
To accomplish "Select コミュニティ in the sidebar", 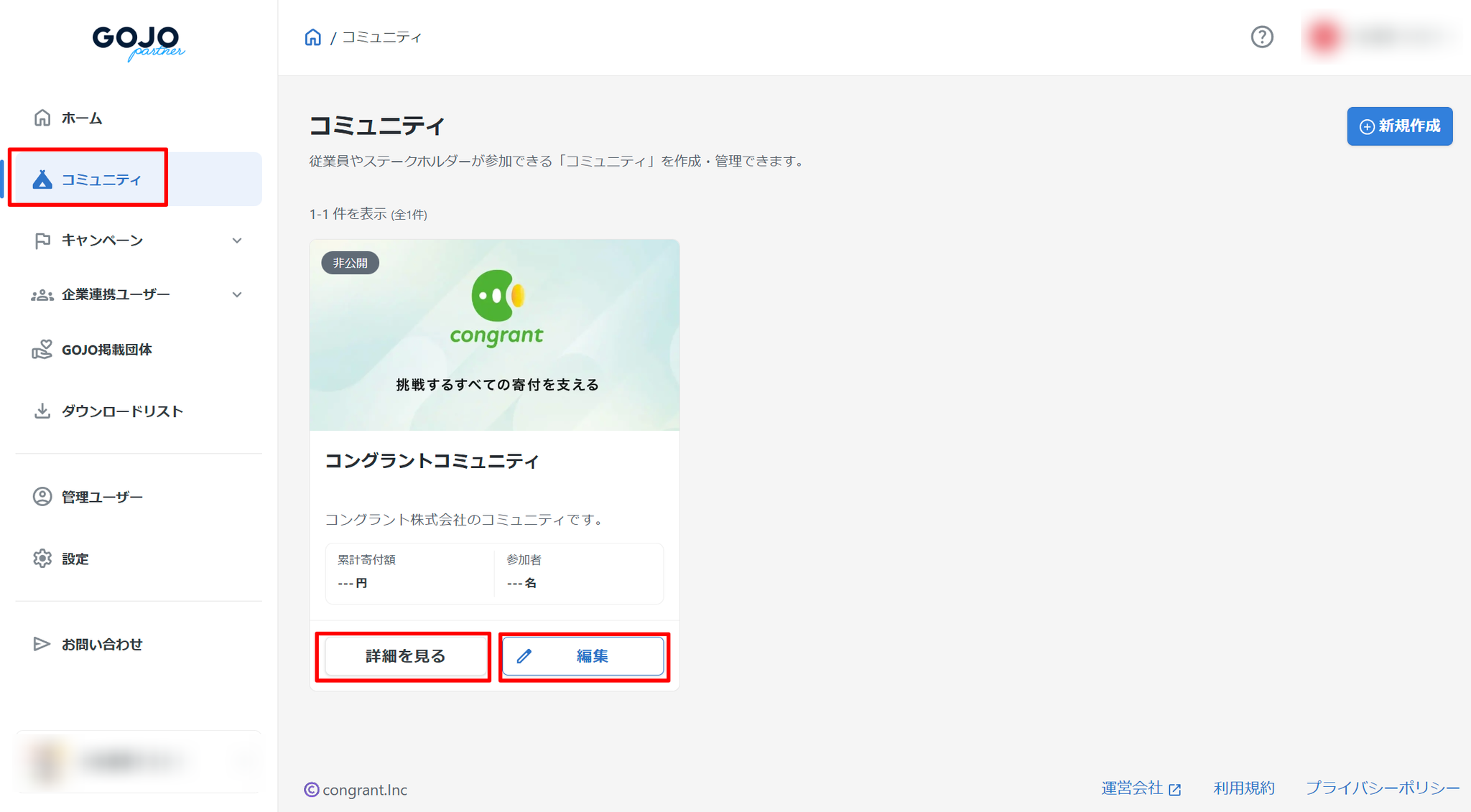I will [x=101, y=179].
